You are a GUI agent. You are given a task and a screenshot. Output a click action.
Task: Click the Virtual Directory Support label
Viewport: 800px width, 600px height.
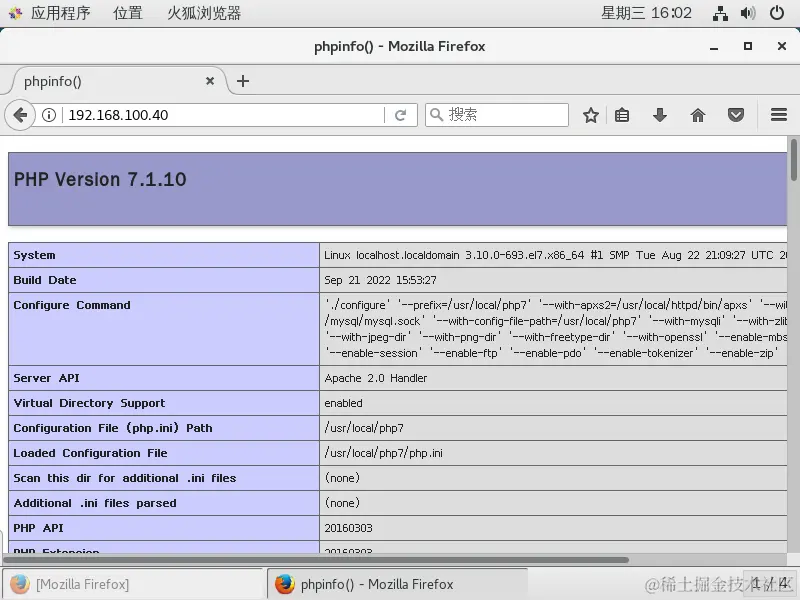pyautogui.click(x=89, y=403)
